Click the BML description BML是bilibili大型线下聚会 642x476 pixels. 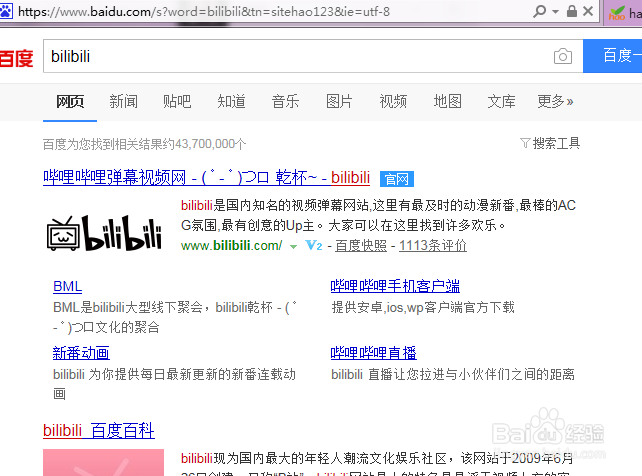click(128, 307)
